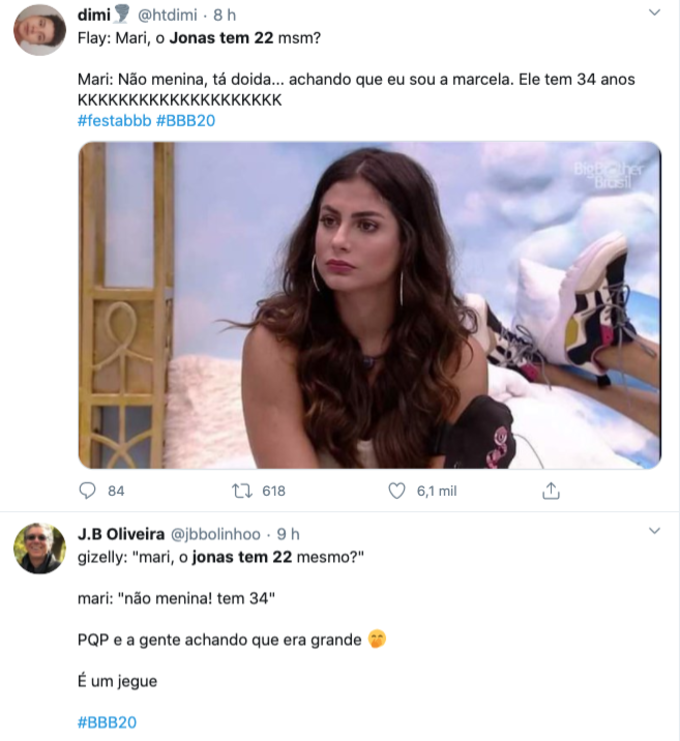
Task: Open the 9 h timestamp on J.B Oliveira's tweet
Action: click(x=288, y=533)
